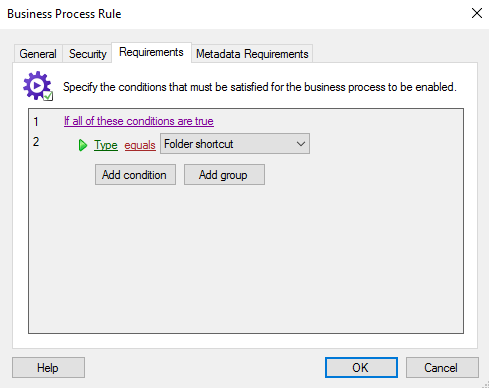Go to the Metadata Requirements tab
489x388 pixels.
[x=252, y=54]
